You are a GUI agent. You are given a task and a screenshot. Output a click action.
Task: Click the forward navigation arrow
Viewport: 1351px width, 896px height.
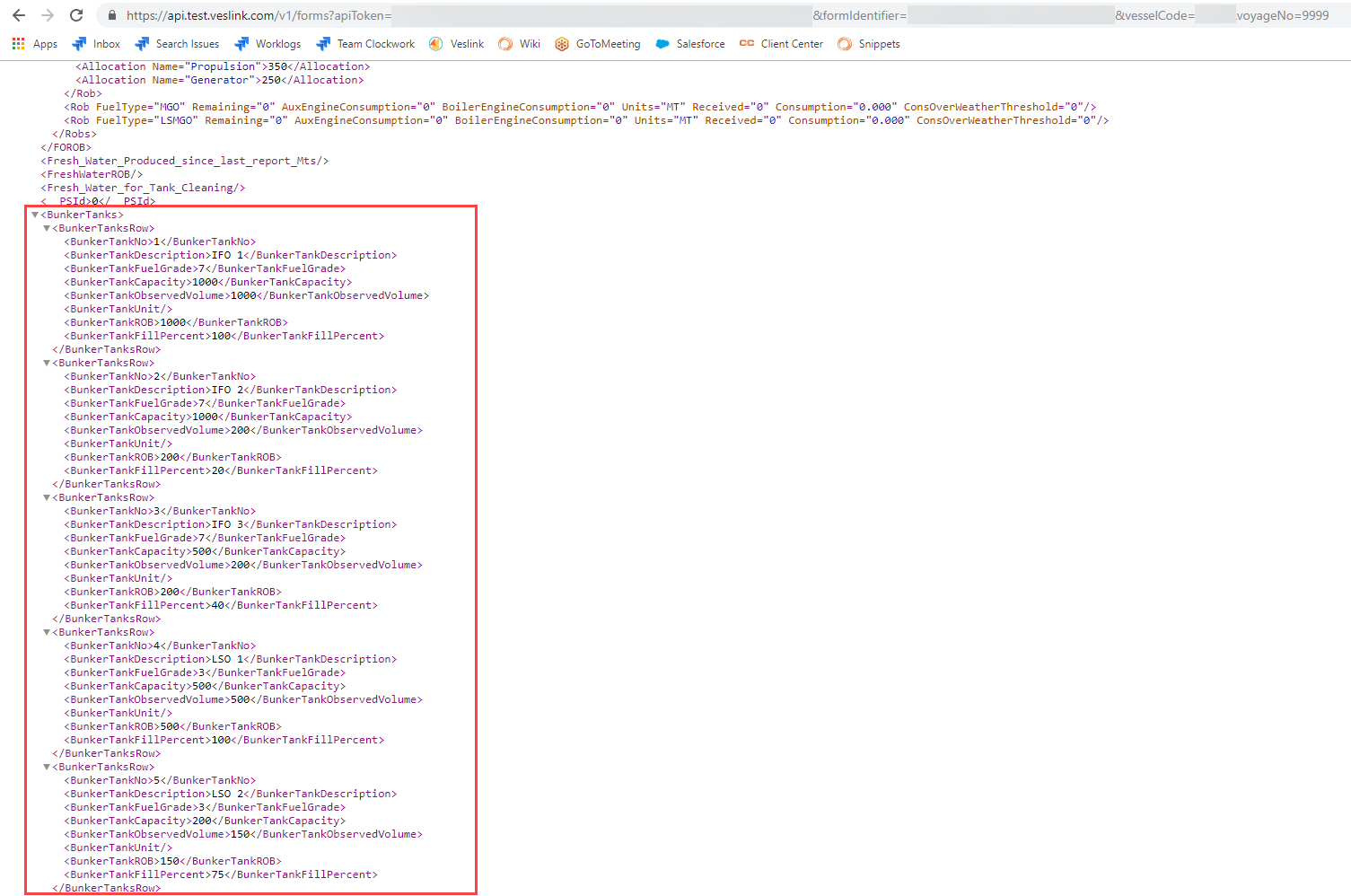tap(45, 15)
